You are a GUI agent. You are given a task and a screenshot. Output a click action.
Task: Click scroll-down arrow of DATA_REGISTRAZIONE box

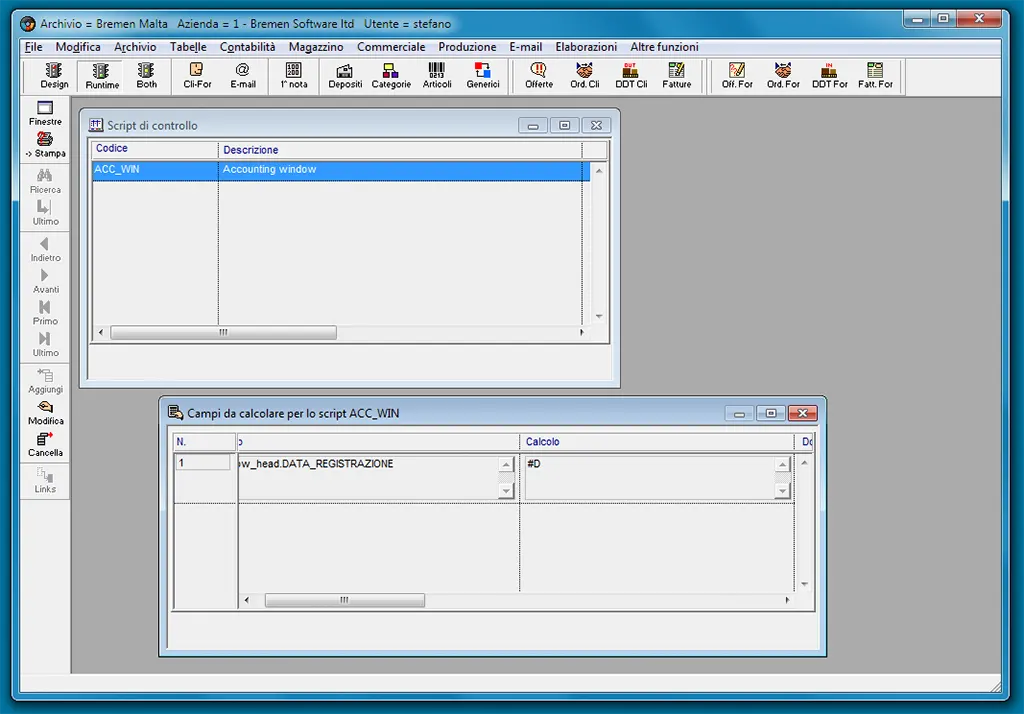pyautogui.click(x=506, y=491)
